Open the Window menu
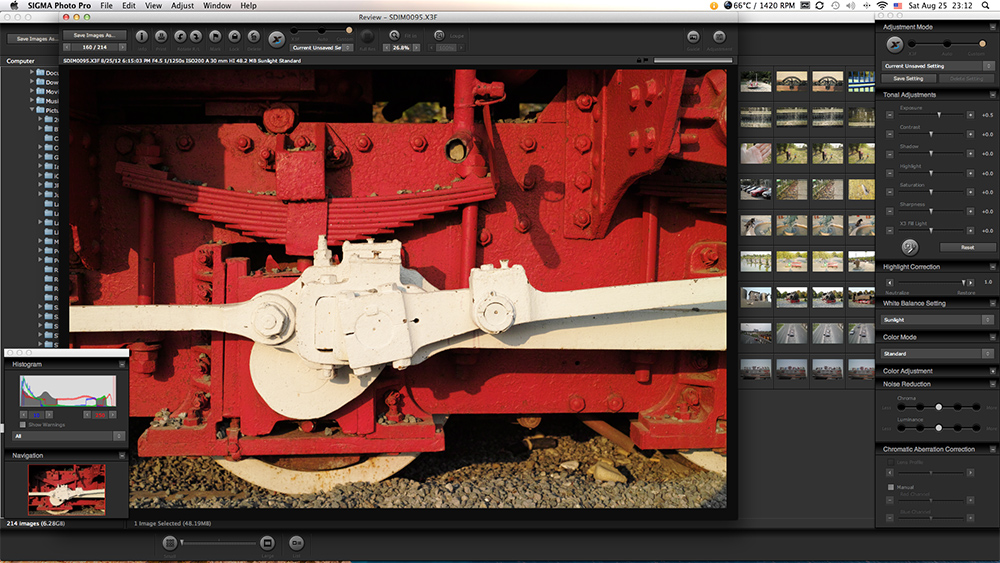The height and width of the screenshot is (563, 1000). pos(217,5)
